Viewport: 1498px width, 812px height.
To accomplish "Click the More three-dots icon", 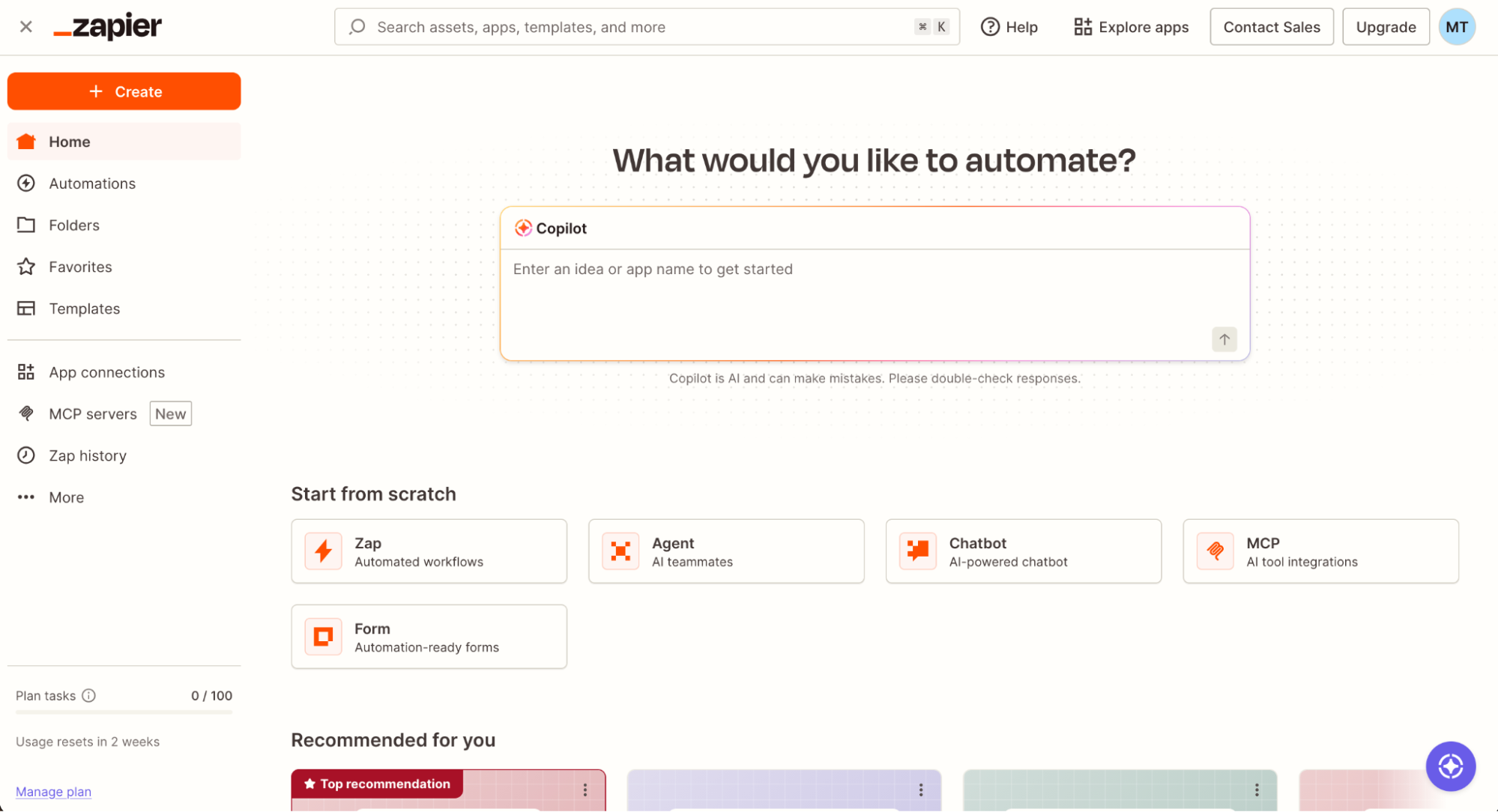I will tap(26, 497).
